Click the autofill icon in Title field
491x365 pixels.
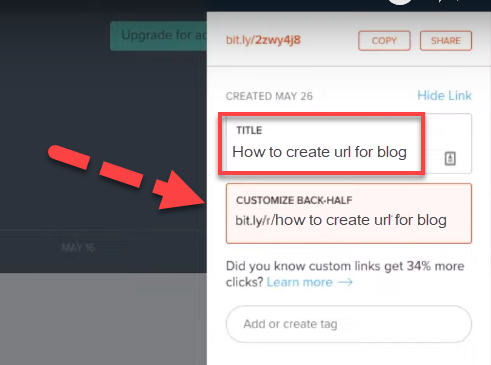(x=450, y=158)
